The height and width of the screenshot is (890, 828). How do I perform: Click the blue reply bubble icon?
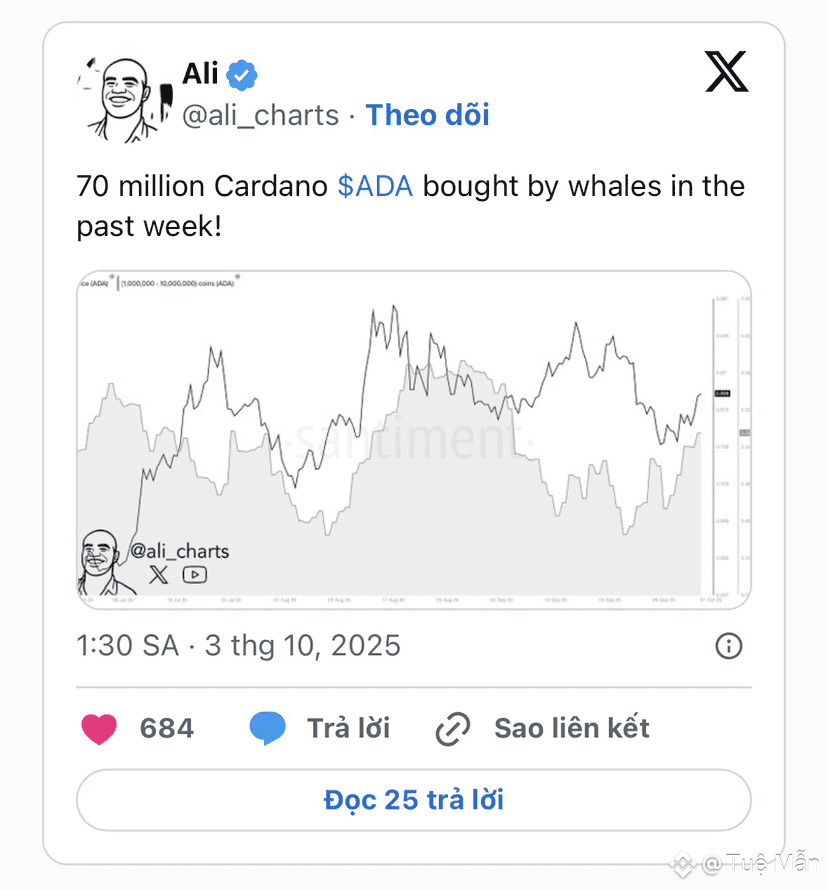point(267,729)
